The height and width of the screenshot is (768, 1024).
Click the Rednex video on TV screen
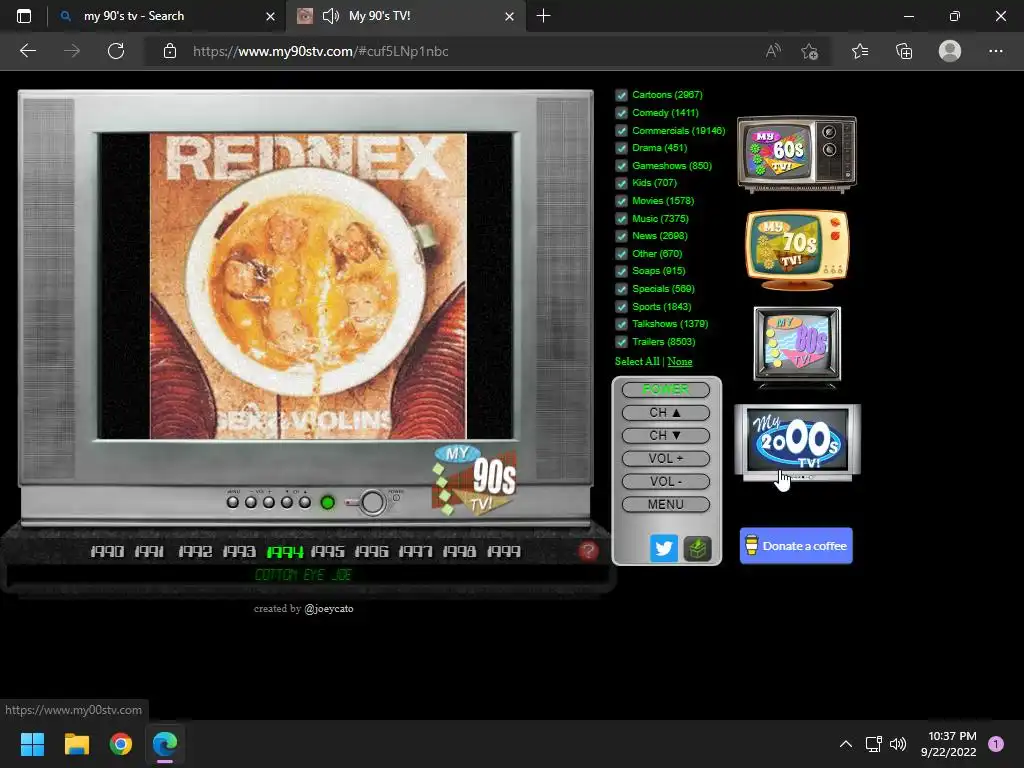[308, 286]
